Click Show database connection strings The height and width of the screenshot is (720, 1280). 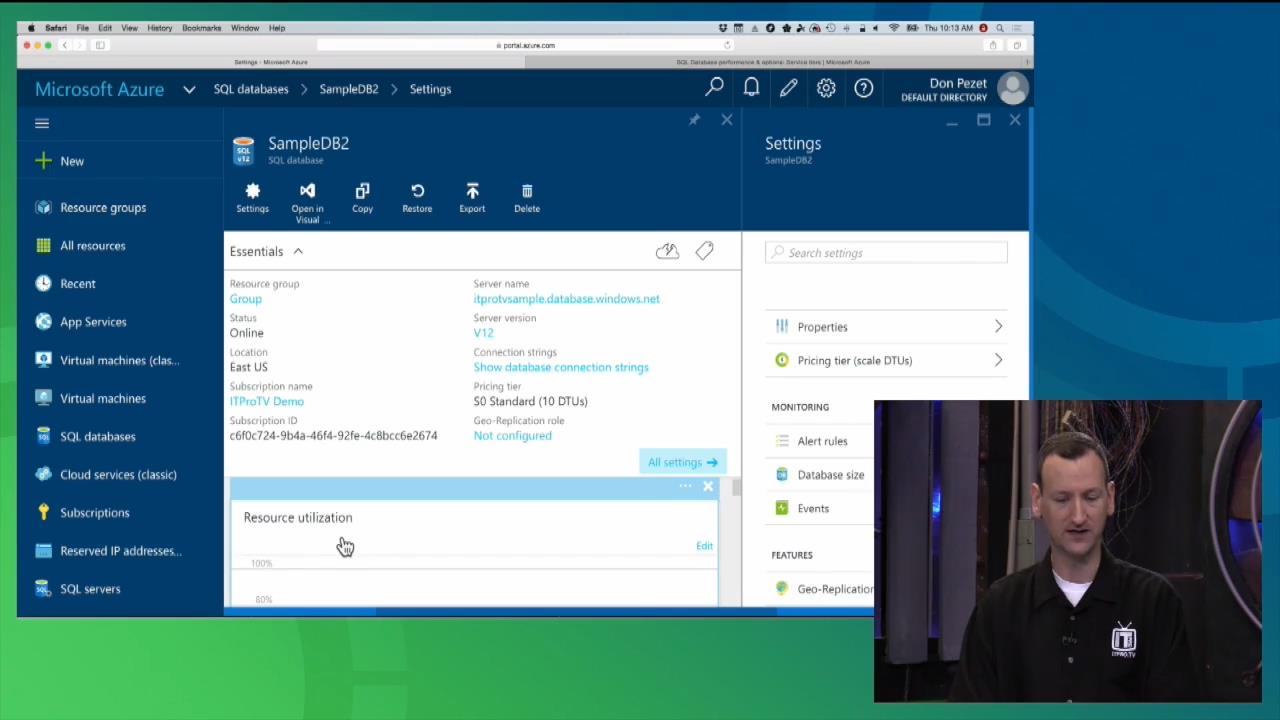(x=561, y=367)
